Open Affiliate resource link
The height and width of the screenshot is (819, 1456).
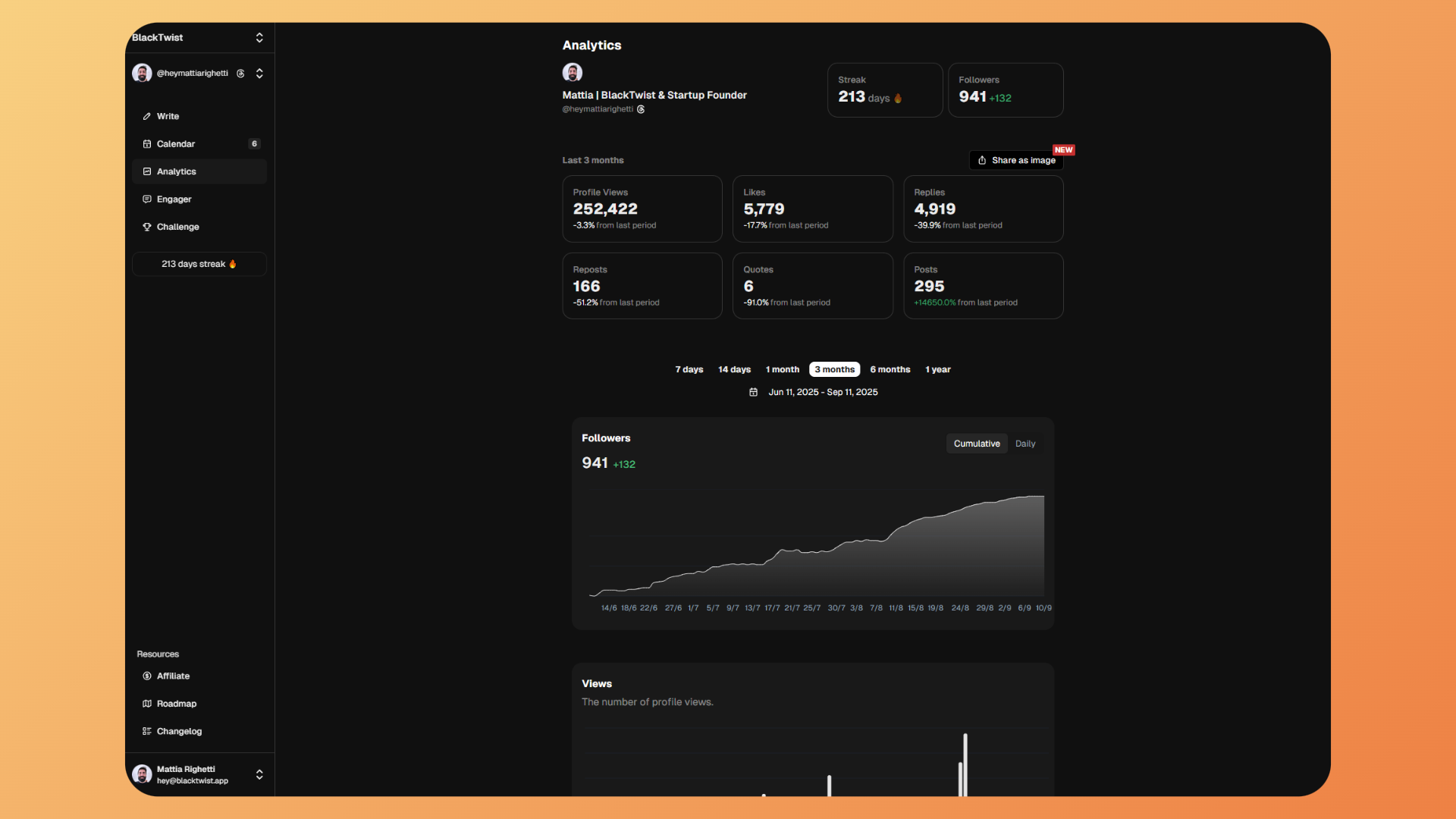point(199,676)
